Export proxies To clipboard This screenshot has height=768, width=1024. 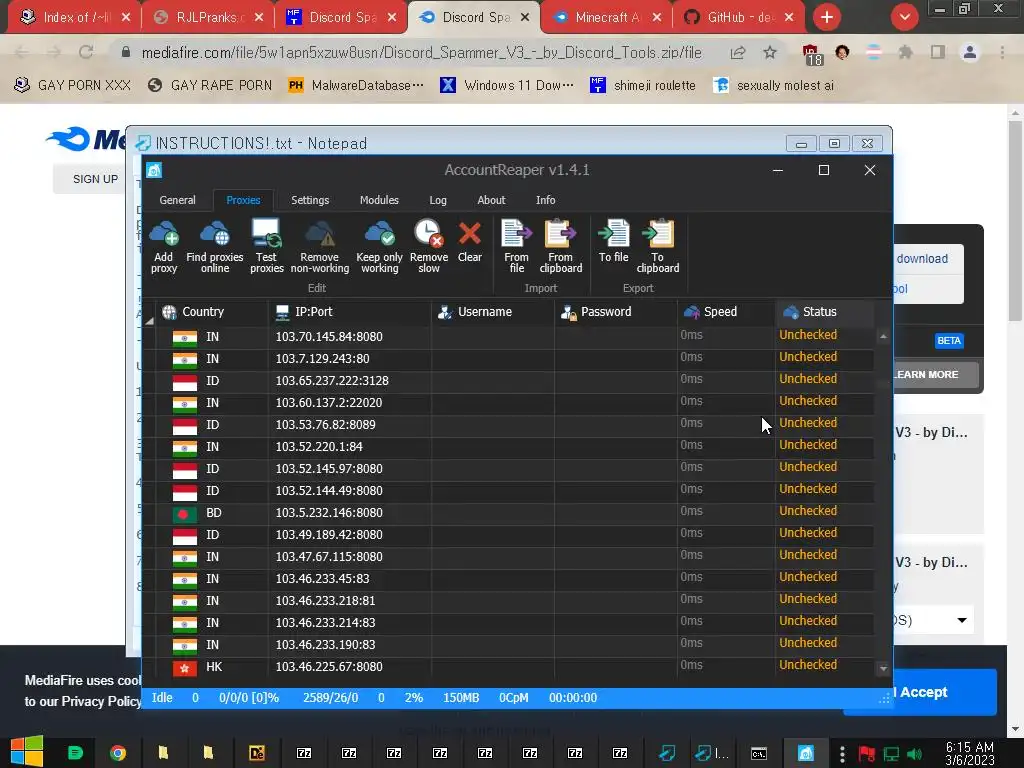point(658,246)
